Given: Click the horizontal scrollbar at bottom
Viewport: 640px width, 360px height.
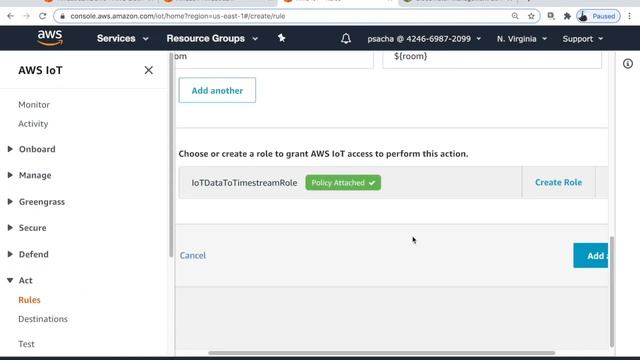Looking at the screenshot, I should tap(382, 353).
